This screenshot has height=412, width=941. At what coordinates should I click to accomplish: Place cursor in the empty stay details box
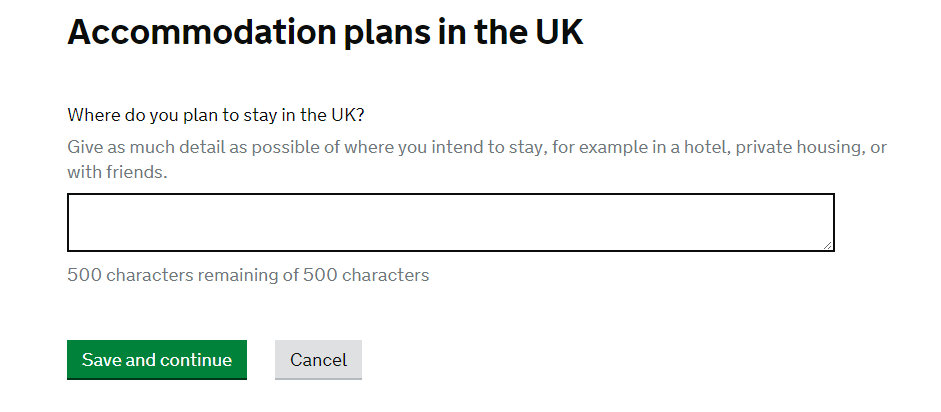click(450, 222)
